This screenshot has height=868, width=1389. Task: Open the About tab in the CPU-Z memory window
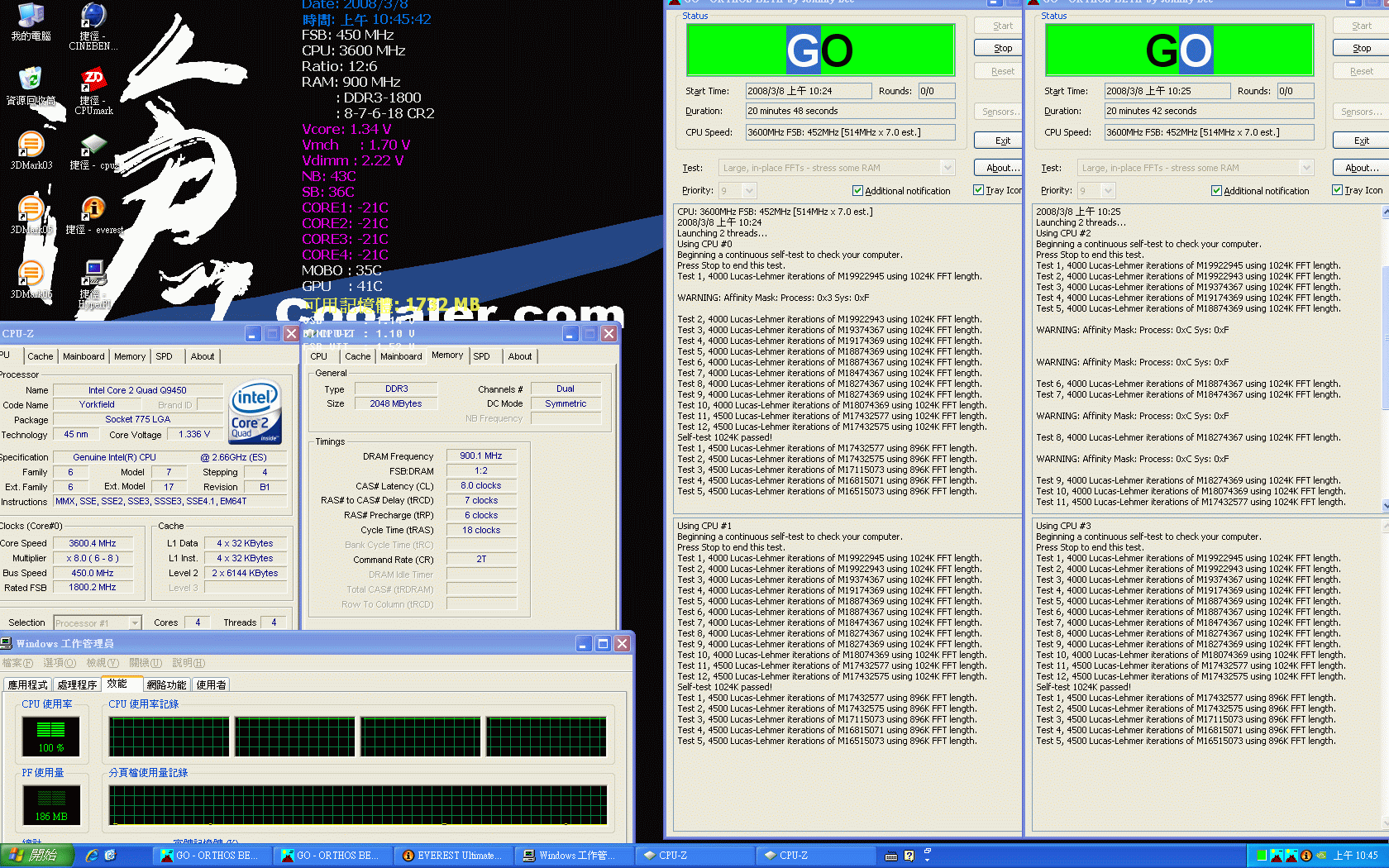520,356
